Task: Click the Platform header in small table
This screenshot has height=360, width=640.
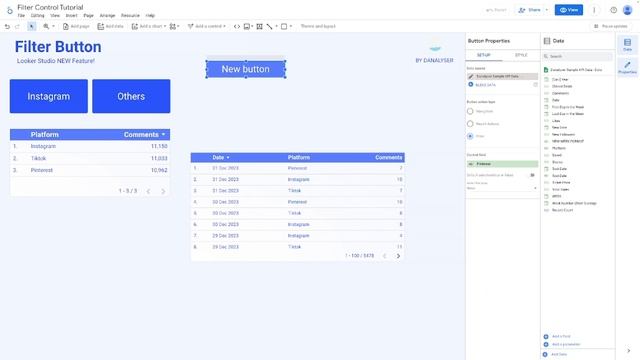Action: [44, 135]
